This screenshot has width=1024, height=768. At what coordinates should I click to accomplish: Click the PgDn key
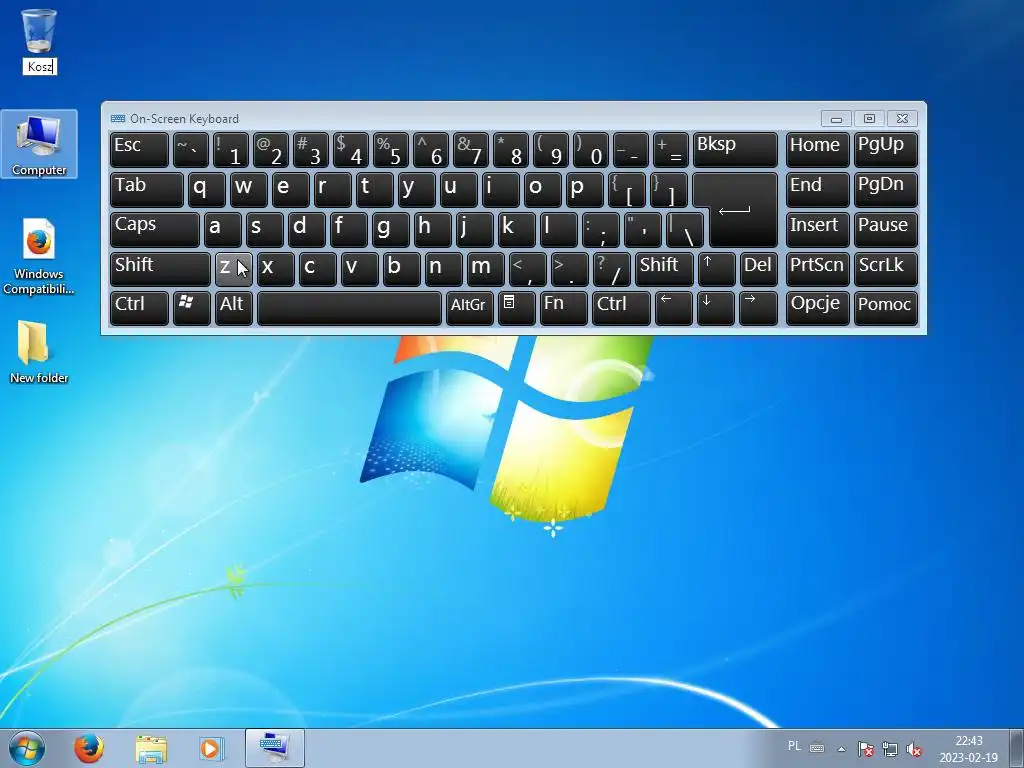tap(886, 190)
